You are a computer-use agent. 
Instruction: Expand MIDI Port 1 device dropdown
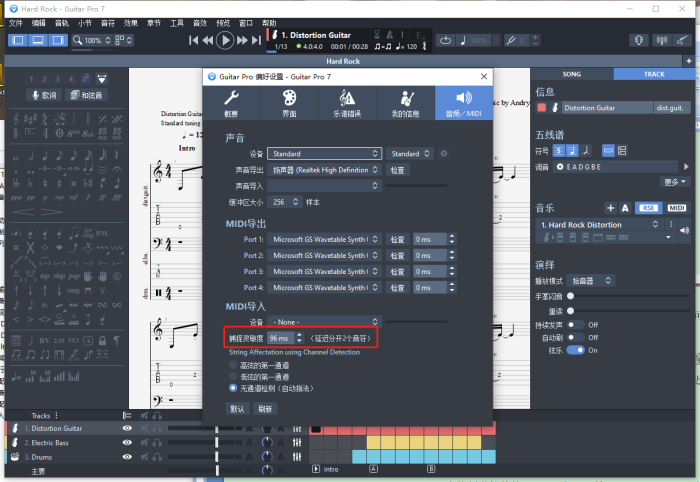pos(325,240)
